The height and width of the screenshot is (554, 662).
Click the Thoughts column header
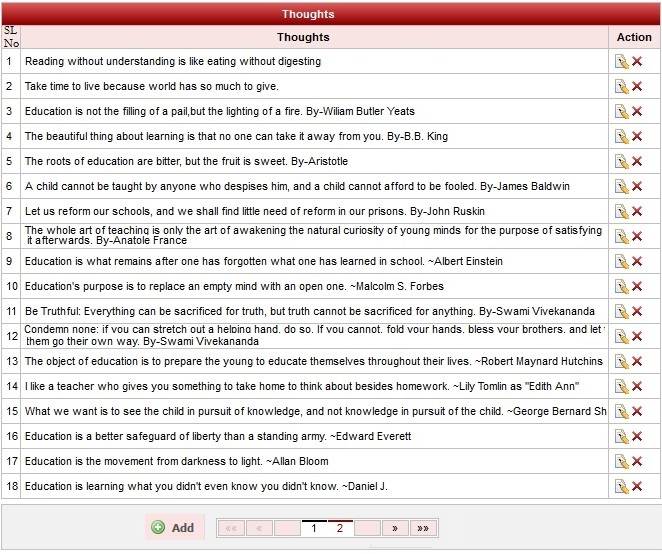(303, 37)
